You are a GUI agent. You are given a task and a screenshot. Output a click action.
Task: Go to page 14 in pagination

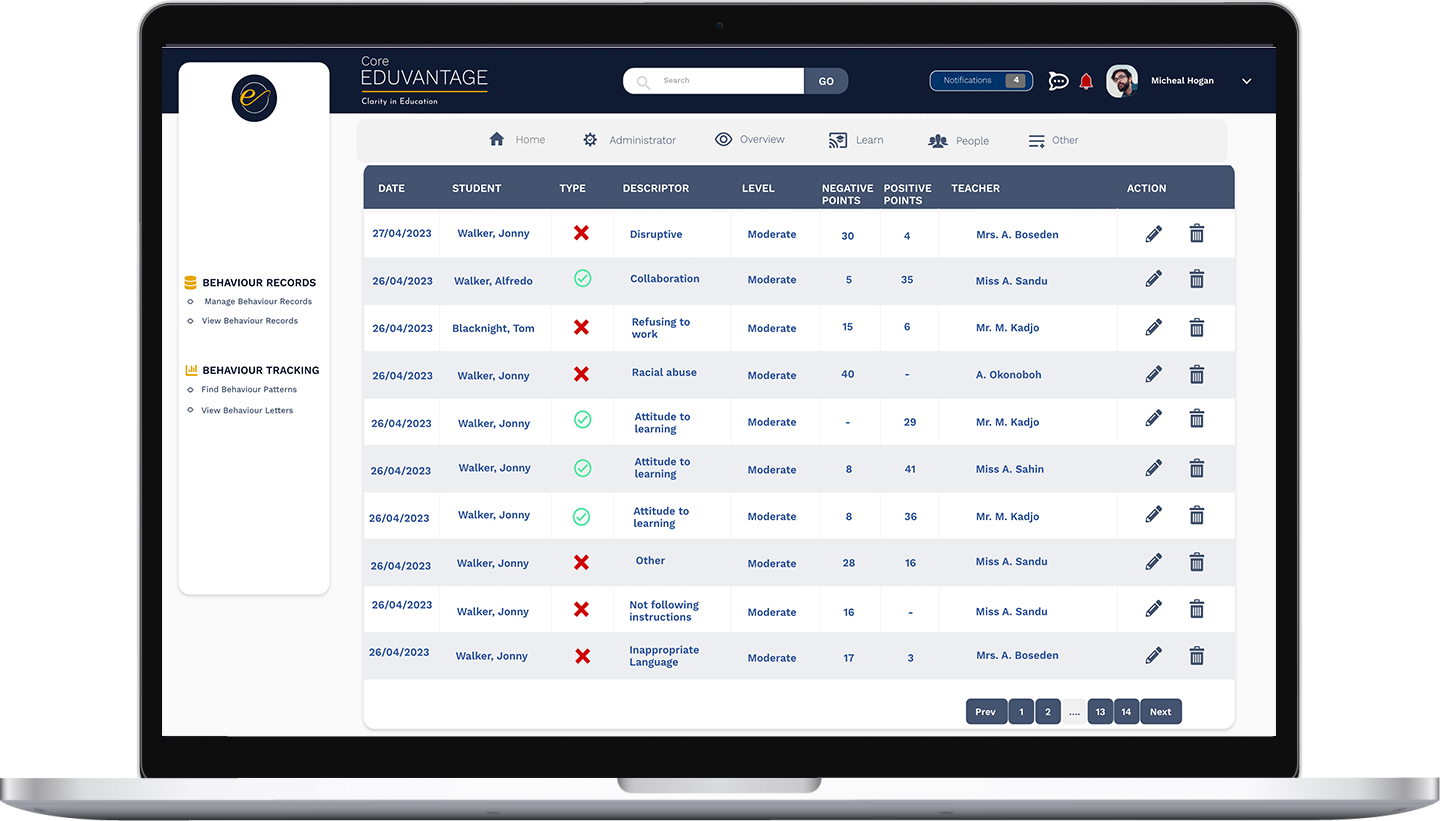tap(1126, 711)
